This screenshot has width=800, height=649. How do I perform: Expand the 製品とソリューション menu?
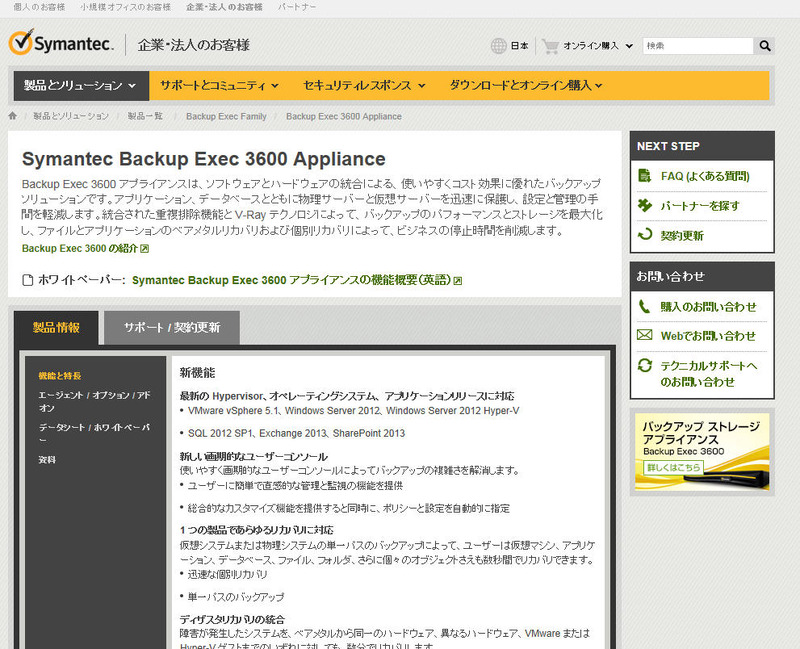click(x=80, y=86)
